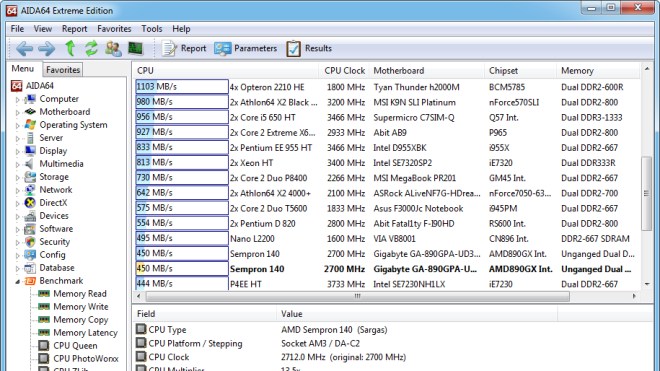The image size is (660, 371).
Task: Select the 4x Opteron 2210 HE row
Action: pos(387,87)
